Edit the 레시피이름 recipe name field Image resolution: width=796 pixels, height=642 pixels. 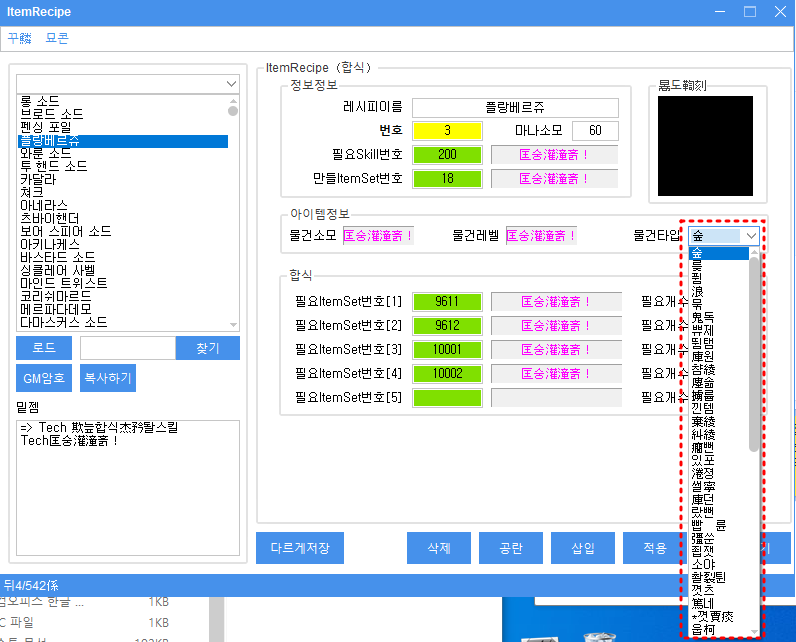[515, 108]
